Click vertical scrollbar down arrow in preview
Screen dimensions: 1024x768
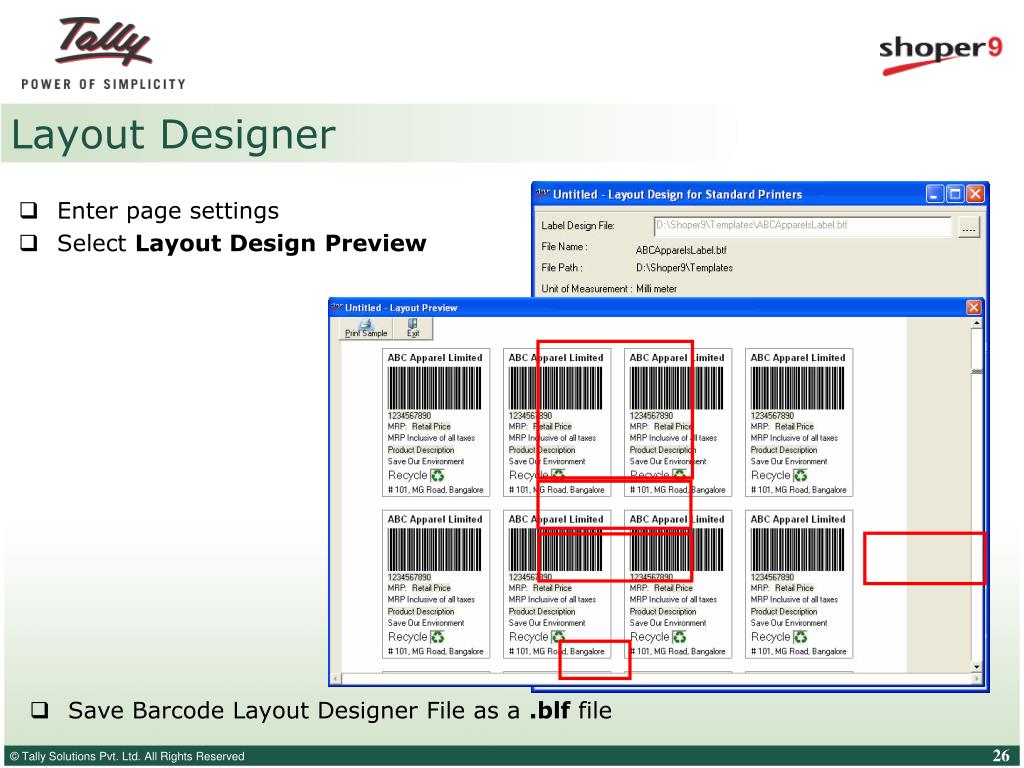point(976,667)
